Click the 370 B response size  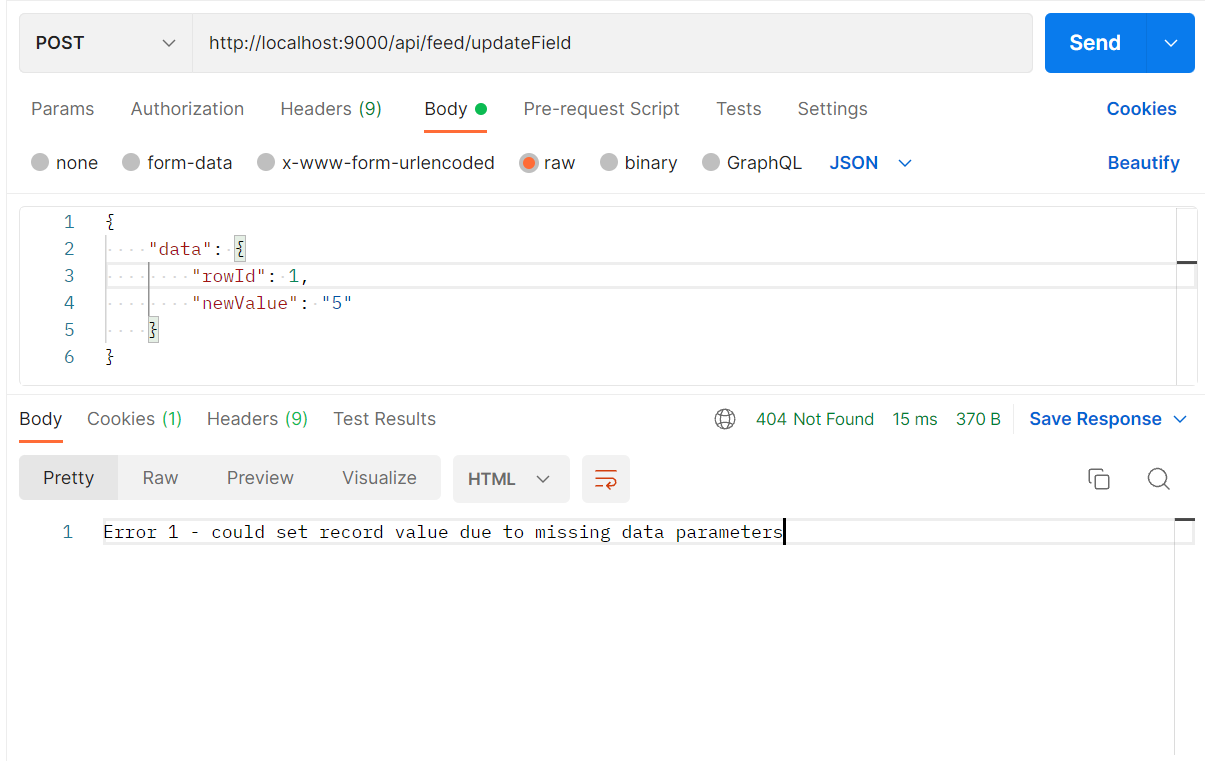(978, 419)
